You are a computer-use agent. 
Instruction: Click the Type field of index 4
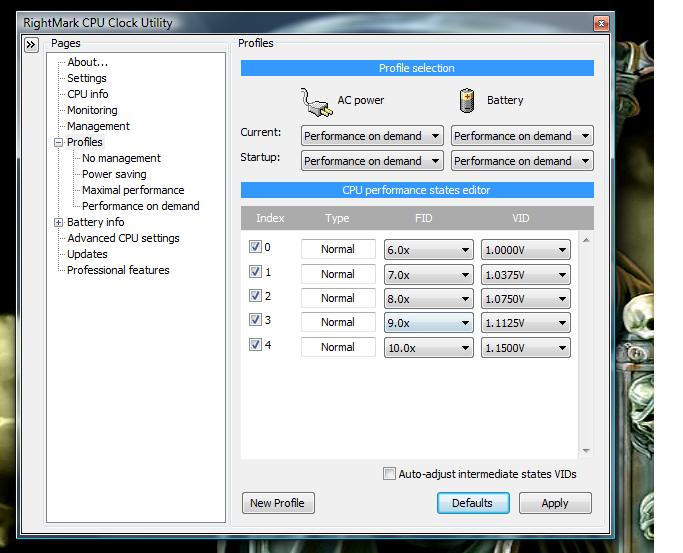point(338,347)
